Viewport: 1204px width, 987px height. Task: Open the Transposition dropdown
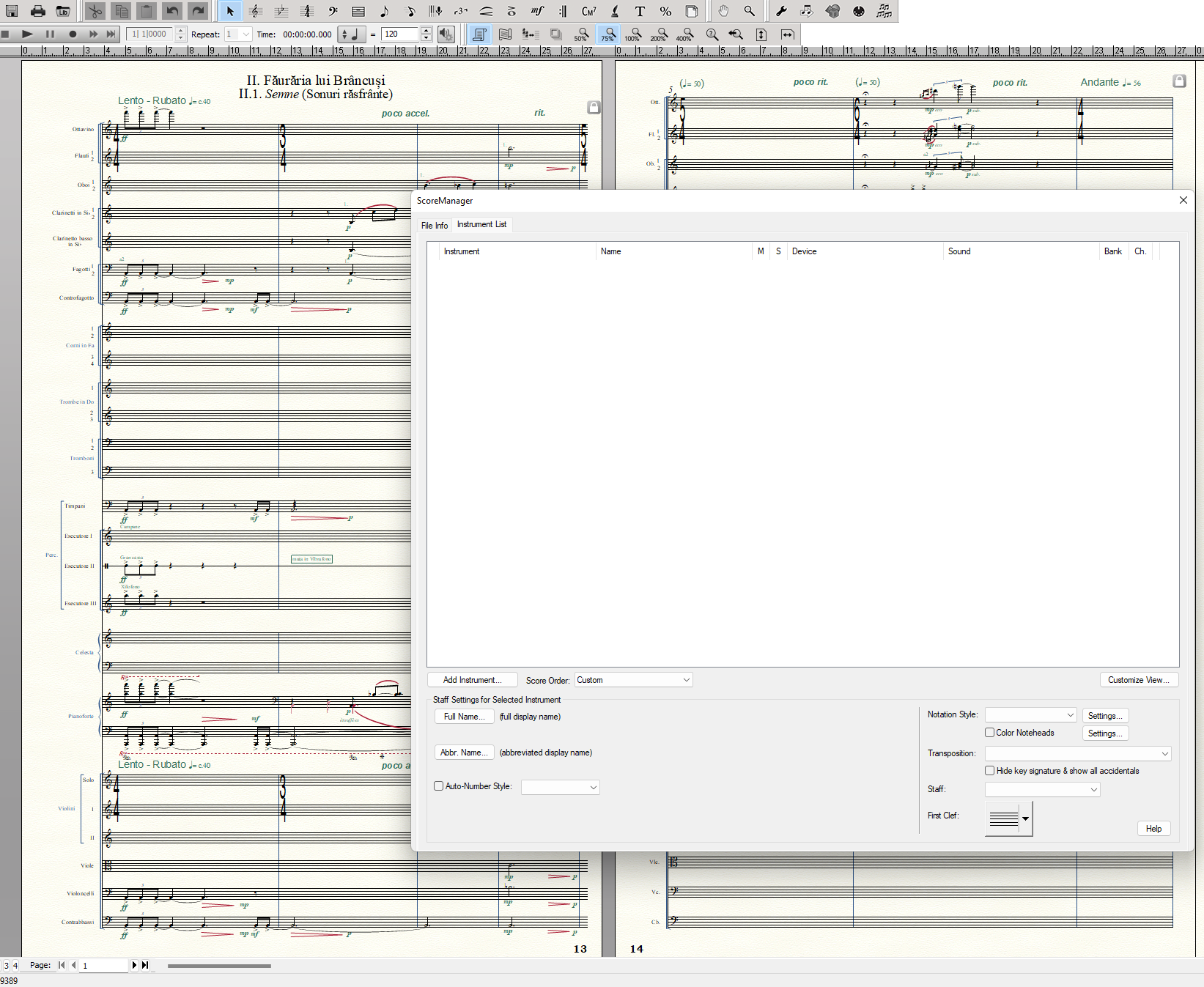point(1077,753)
